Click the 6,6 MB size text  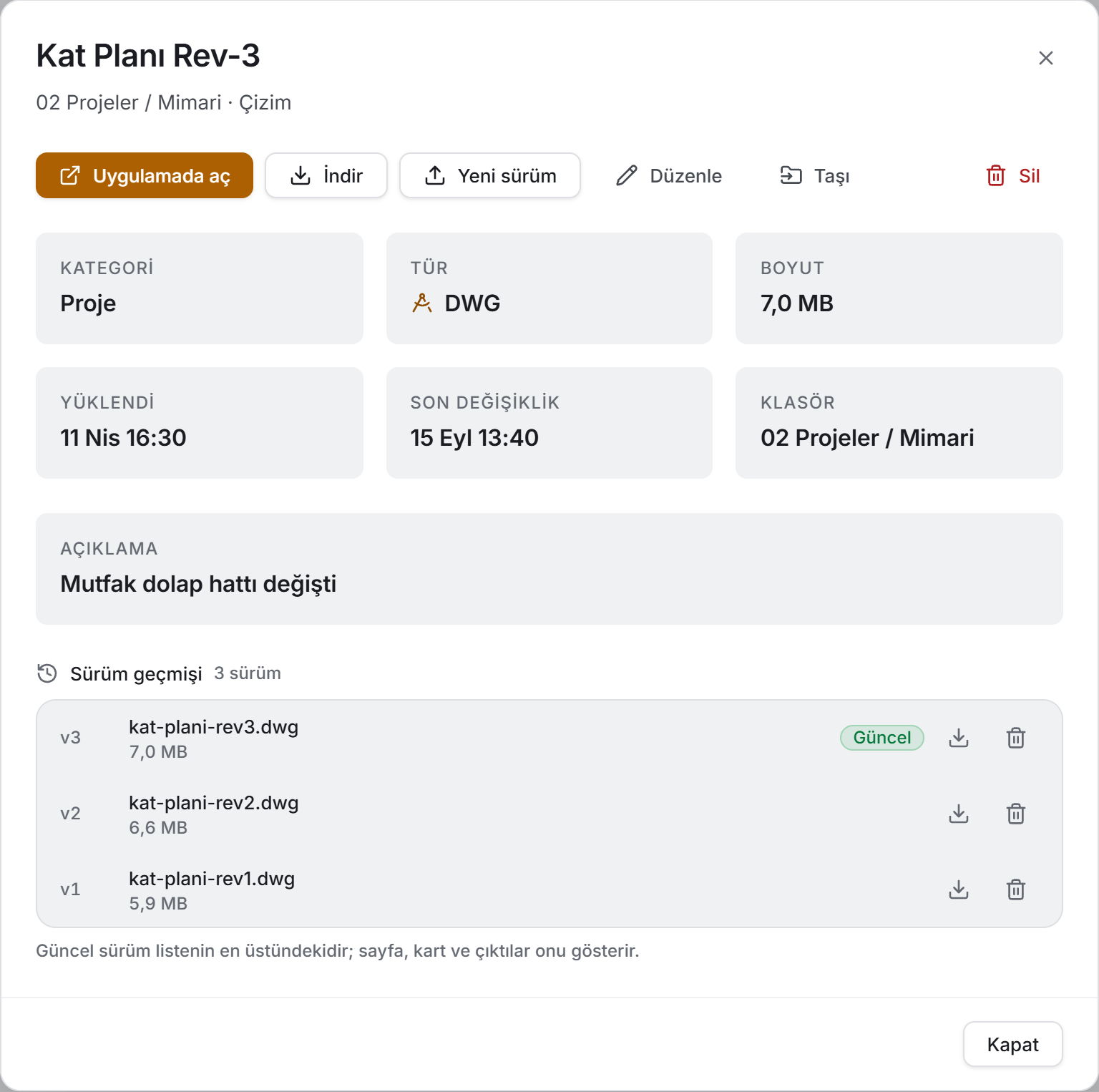pyautogui.click(x=158, y=828)
